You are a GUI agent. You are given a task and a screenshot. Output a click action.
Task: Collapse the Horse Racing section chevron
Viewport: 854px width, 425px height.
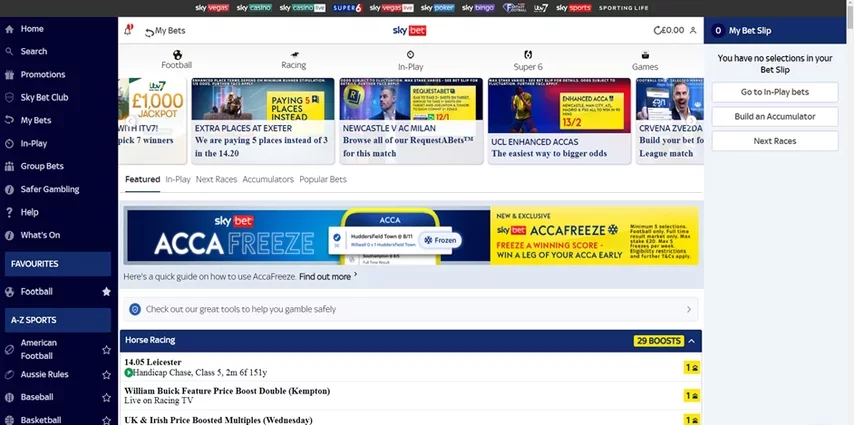[x=692, y=341]
